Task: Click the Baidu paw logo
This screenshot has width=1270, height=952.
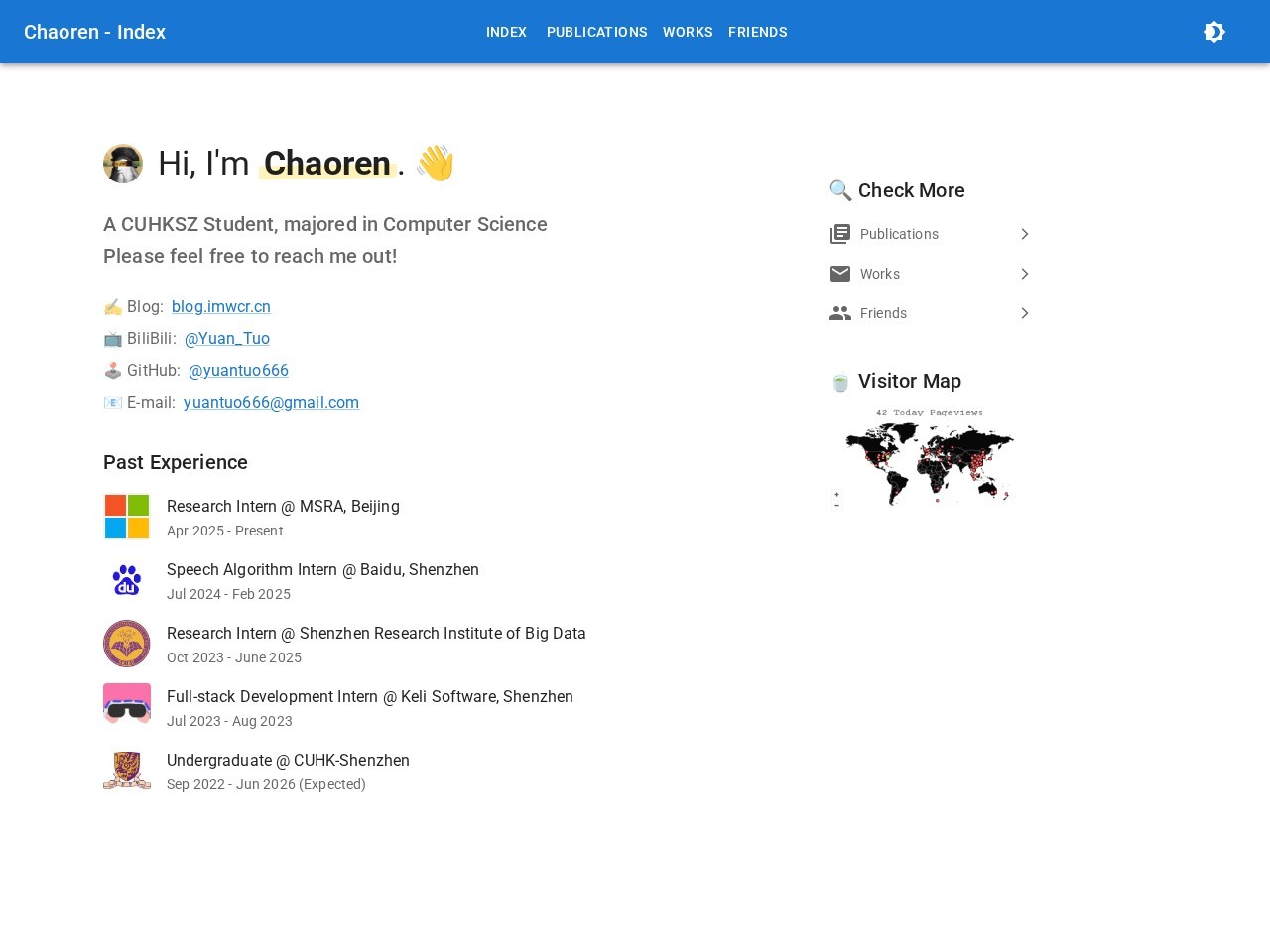Action: pos(127,580)
